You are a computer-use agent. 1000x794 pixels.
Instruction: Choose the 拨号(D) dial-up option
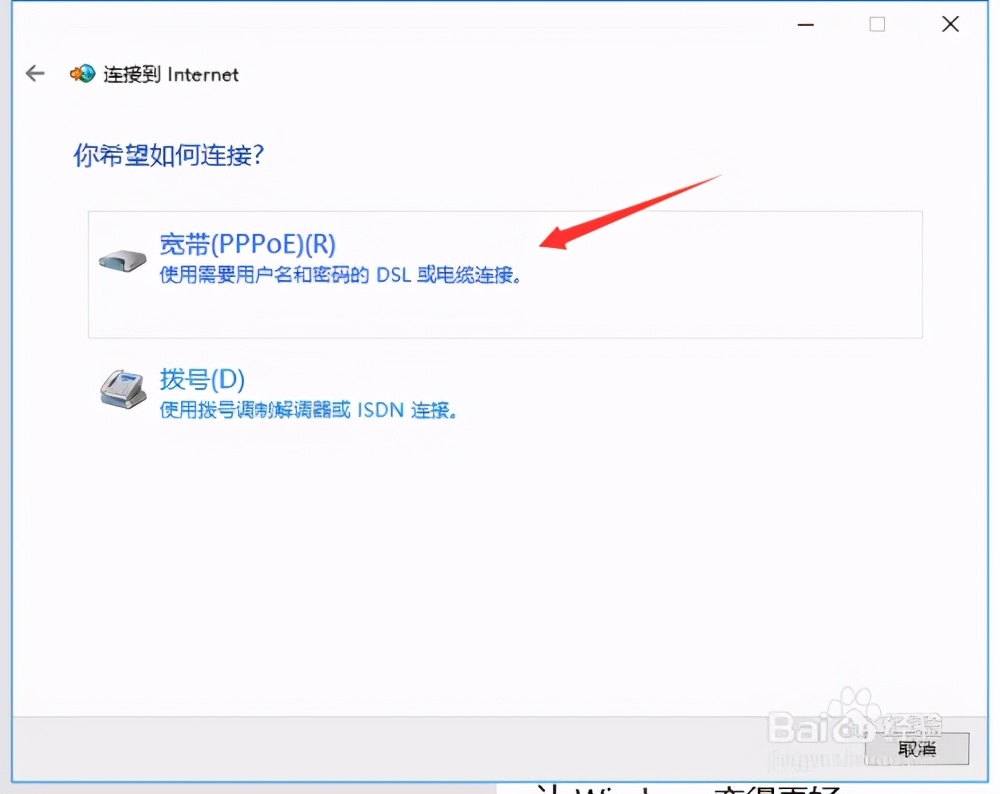(x=203, y=379)
